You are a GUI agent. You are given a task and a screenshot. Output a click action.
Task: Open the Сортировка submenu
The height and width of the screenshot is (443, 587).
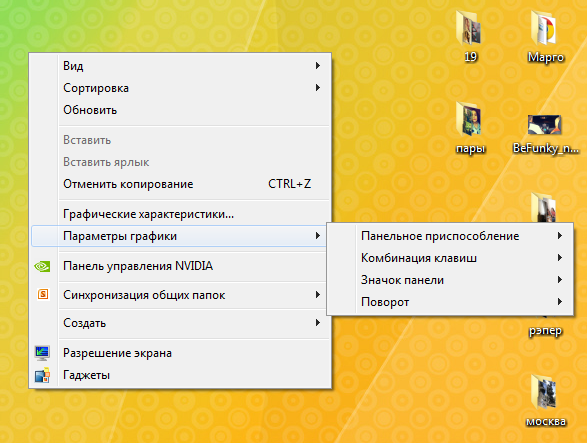pos(180,88)
